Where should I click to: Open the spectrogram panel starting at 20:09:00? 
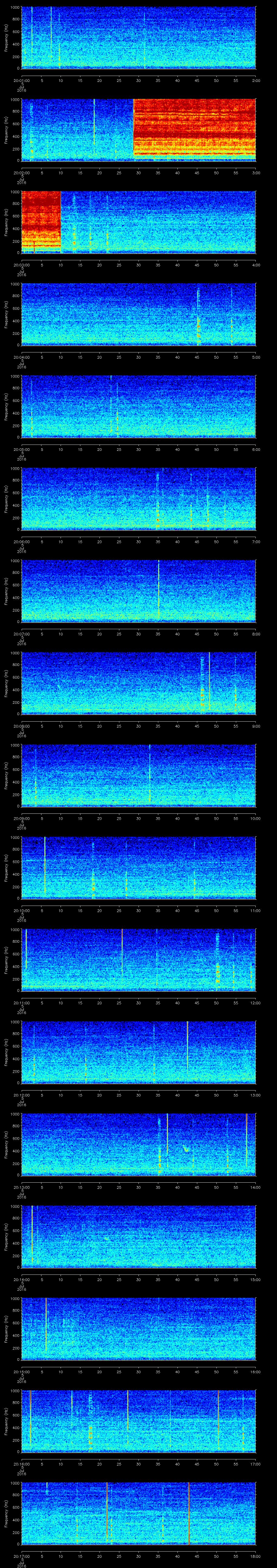pyautogui.click(x=139, y=775)
